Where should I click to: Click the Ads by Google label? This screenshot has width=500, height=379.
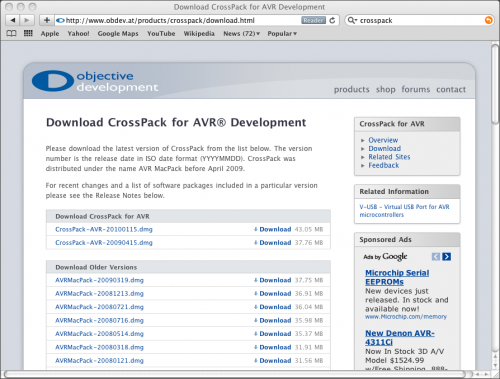385,257
